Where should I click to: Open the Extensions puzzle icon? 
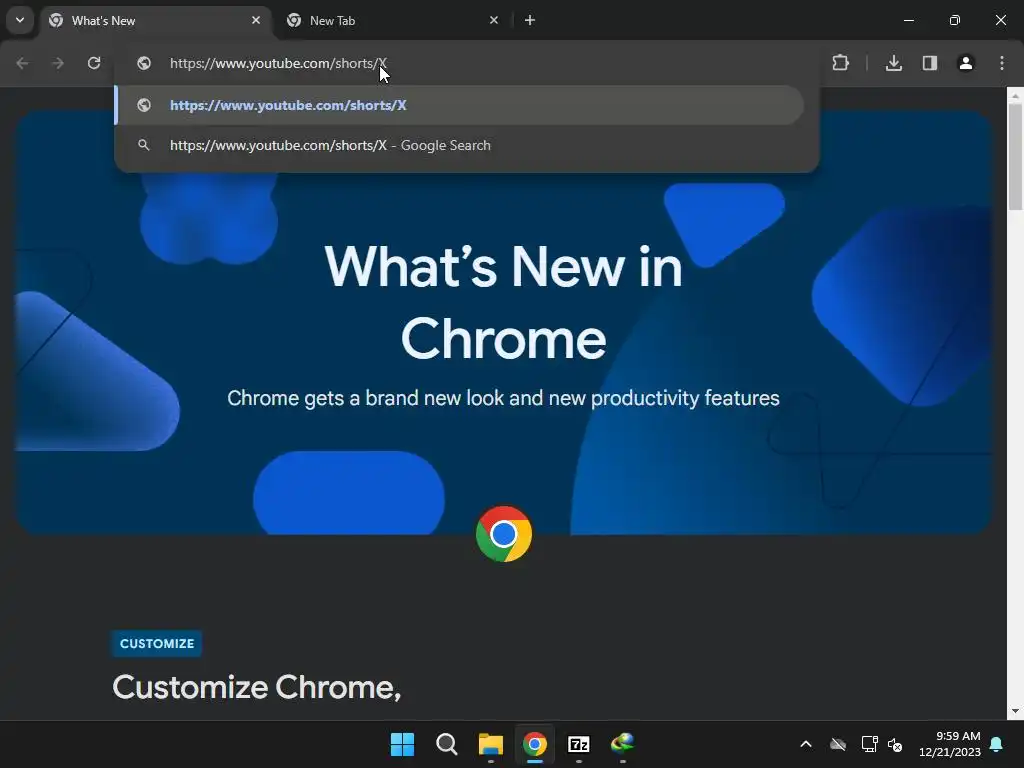840,63
